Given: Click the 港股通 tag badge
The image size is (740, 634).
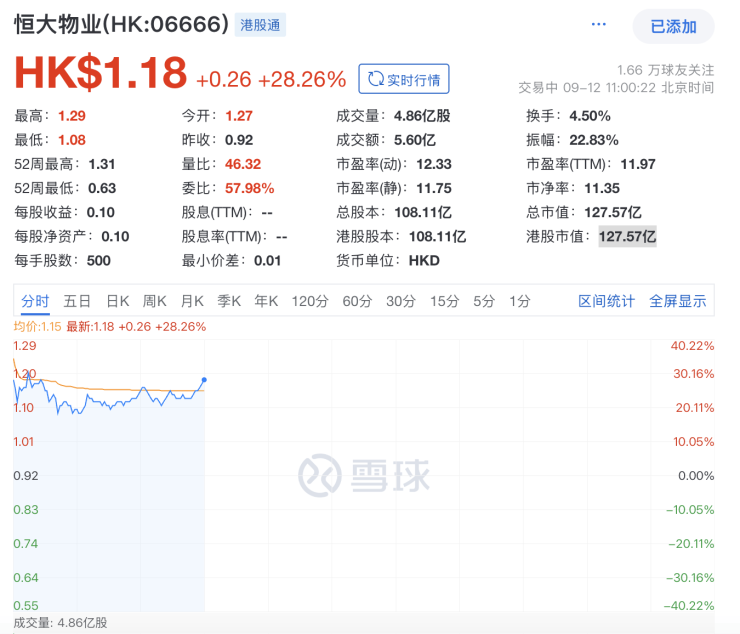Looking at the screenshot, I should [x=258, y=25].
